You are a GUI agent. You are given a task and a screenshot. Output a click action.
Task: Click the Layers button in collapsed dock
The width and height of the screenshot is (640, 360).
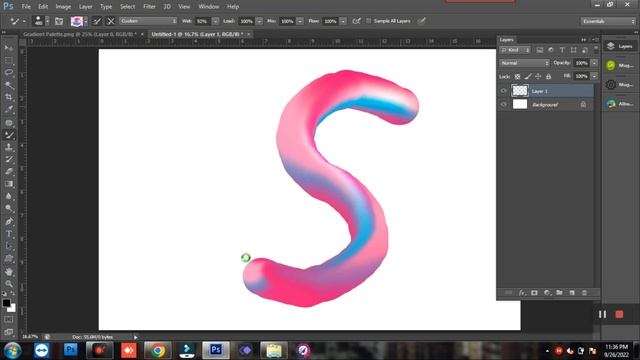(x=620, y=46)
